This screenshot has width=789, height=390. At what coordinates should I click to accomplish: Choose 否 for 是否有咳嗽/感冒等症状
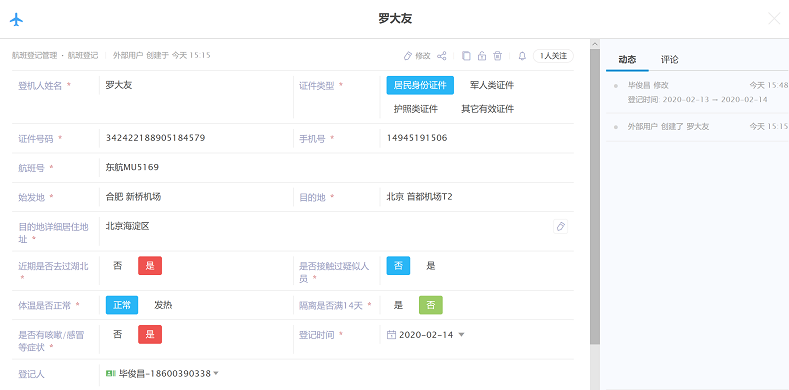point(117,334)
